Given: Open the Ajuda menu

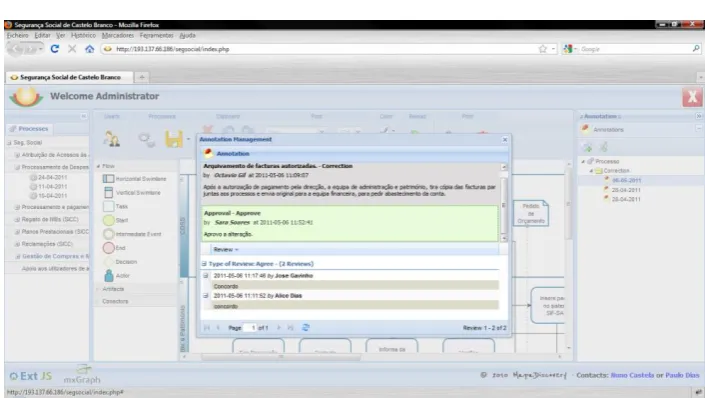Looking at the screenshot, I should click(187, 35).
